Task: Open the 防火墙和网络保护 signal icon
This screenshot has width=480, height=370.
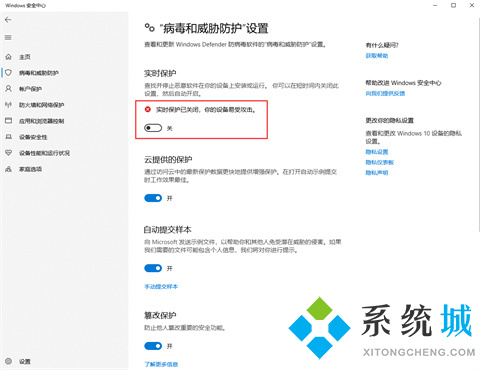Action: [x=9, y=105]
